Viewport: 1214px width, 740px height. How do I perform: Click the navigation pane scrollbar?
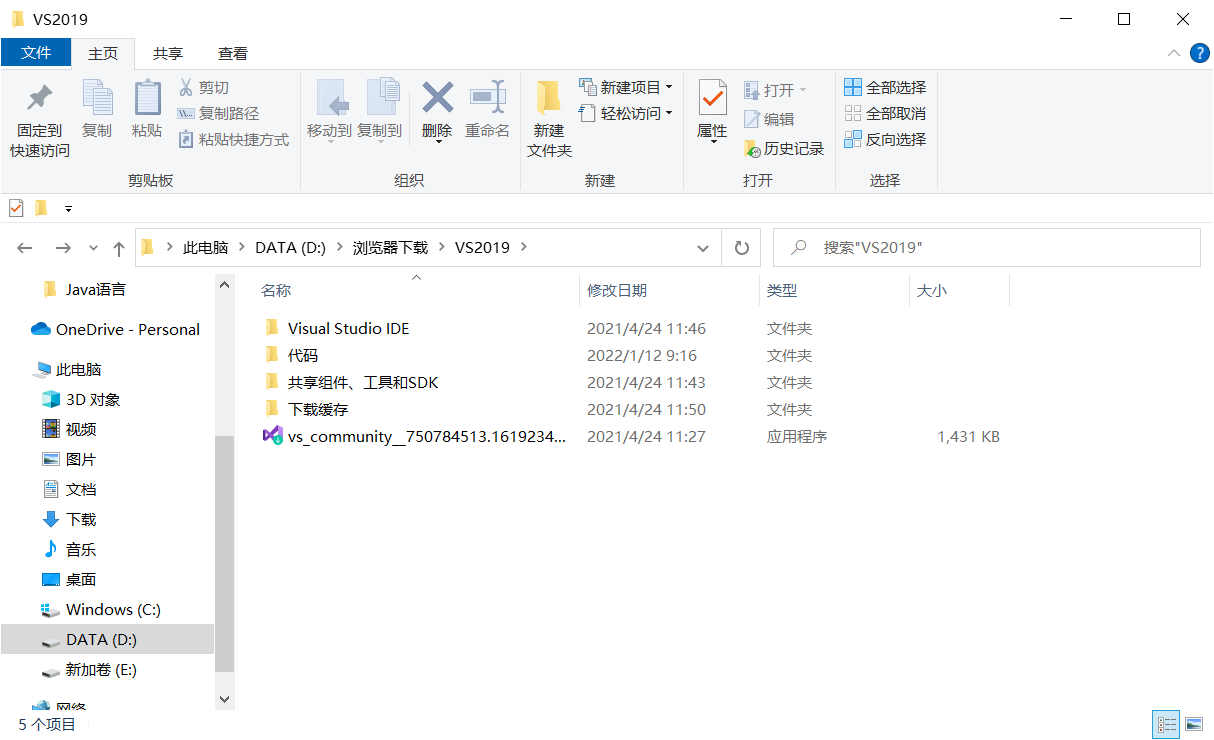coord(224,553)
